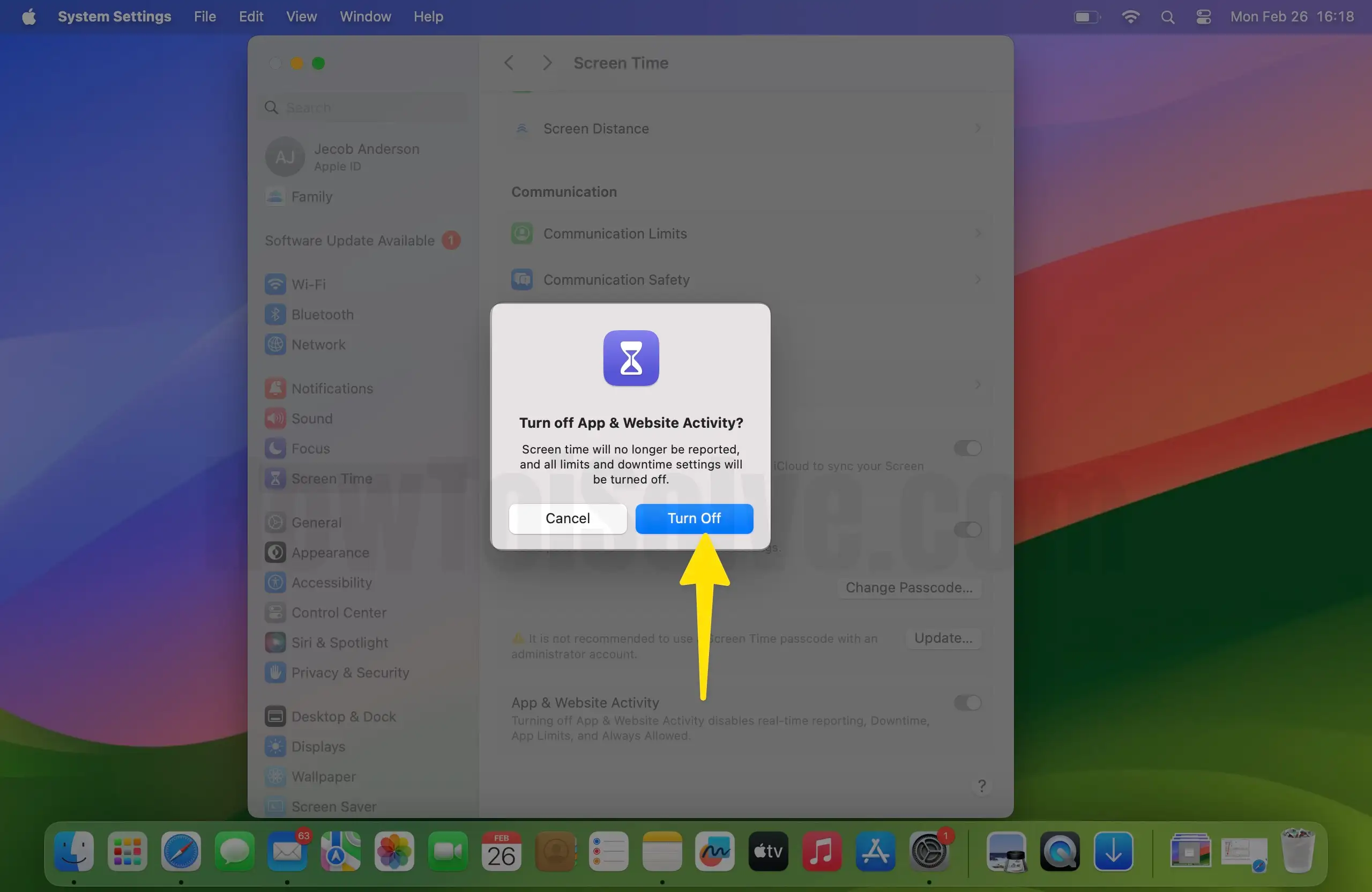Click the Change Passcode button
Screen dimensions: 1372x892
tap(909, 588)
